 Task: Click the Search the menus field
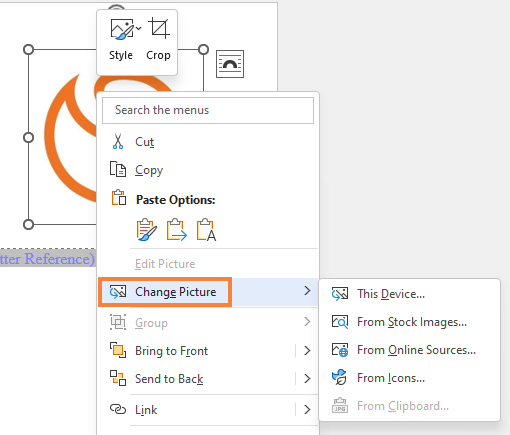[208, 110]
